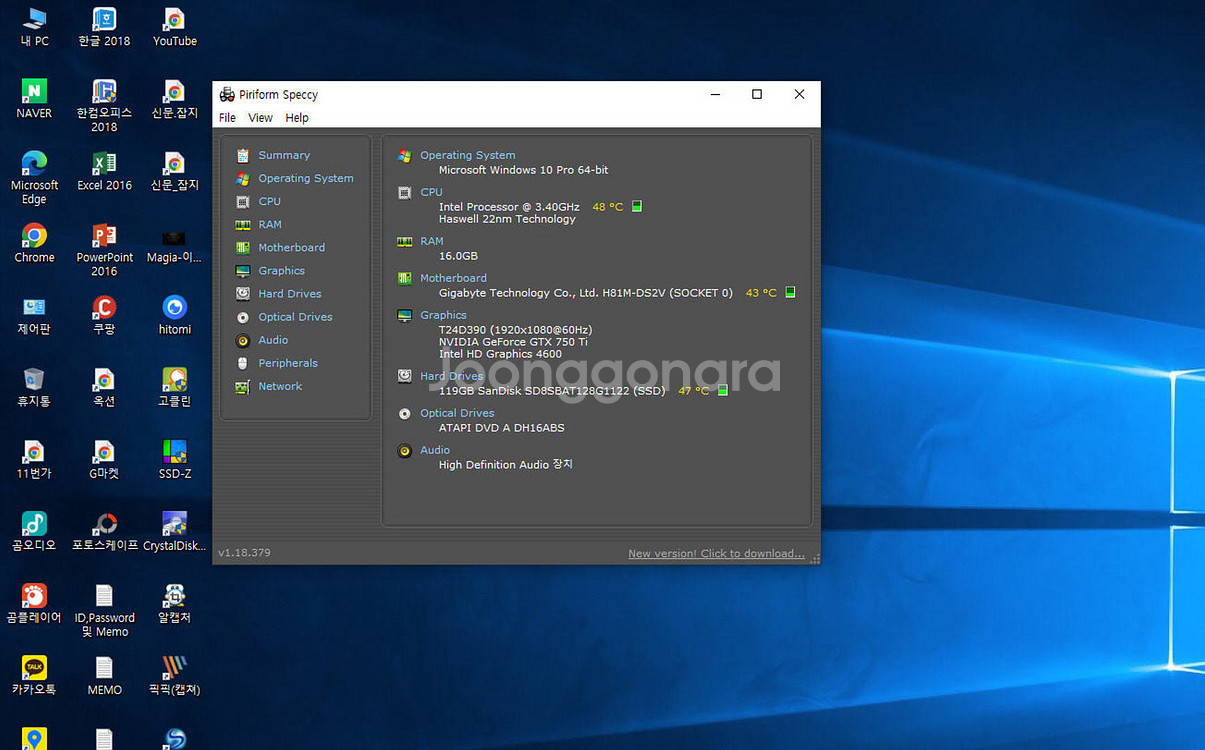Click the monitor icon beside Graphics heading
This screenshot has width=1205, height=750.
[x=404, y=315]
